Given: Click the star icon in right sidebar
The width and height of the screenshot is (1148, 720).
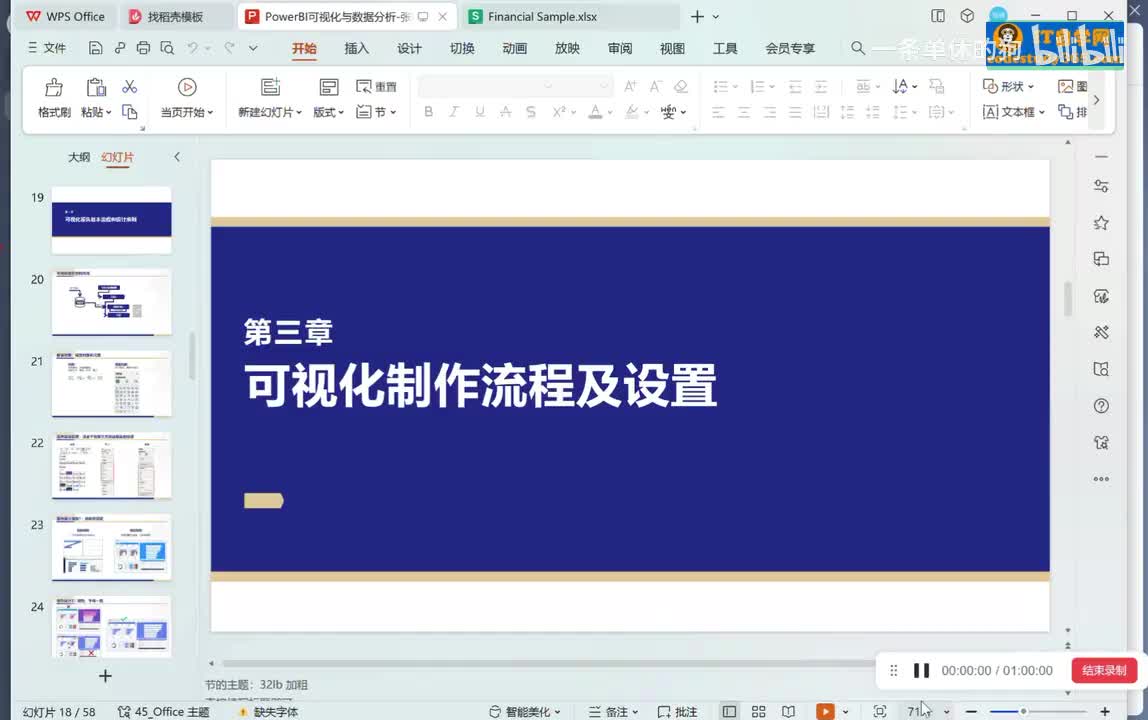Looking at the screenshot, I should (x=1101, y=223).
